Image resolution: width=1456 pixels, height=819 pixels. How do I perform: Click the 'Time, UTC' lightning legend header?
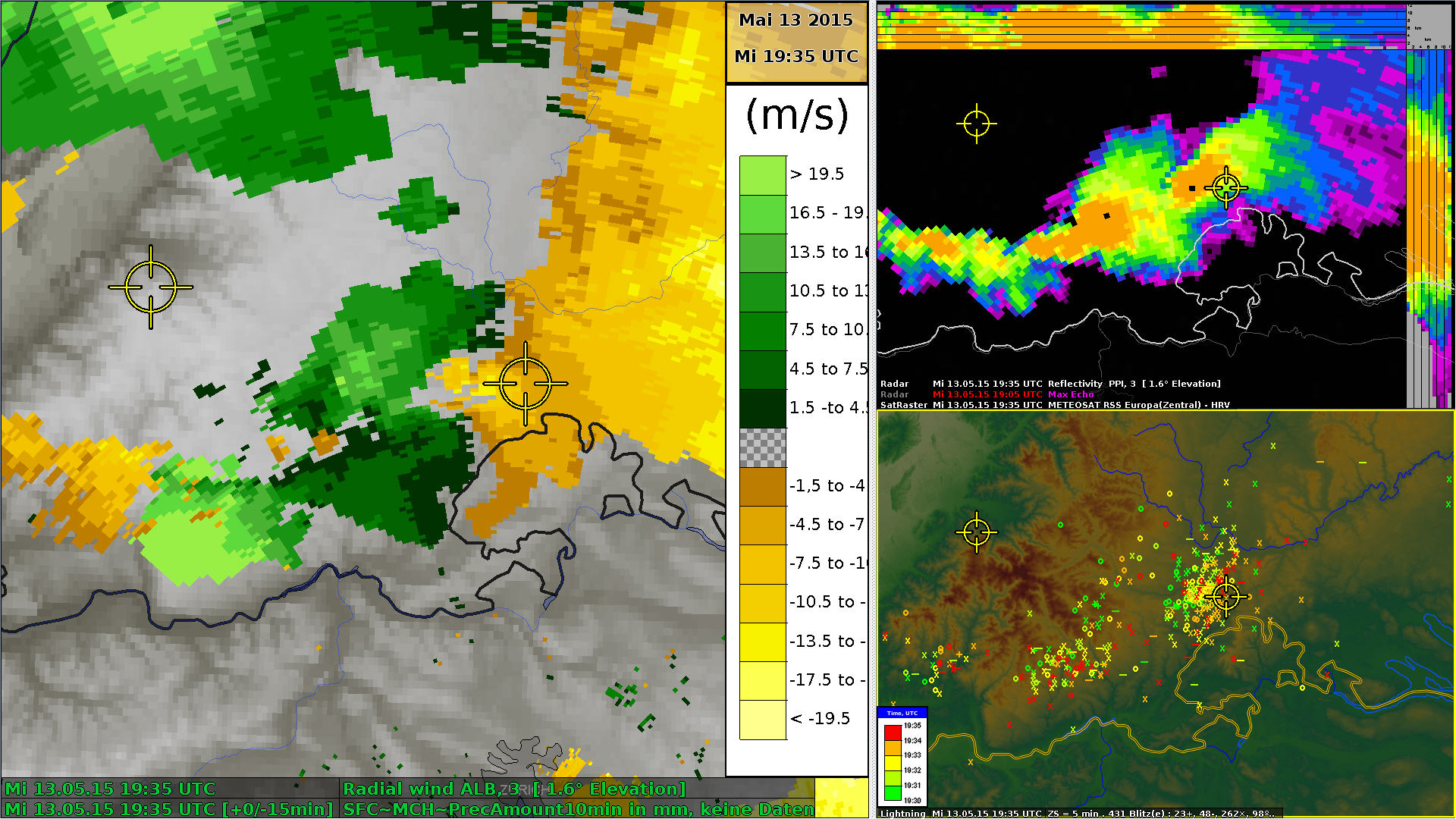902,713
